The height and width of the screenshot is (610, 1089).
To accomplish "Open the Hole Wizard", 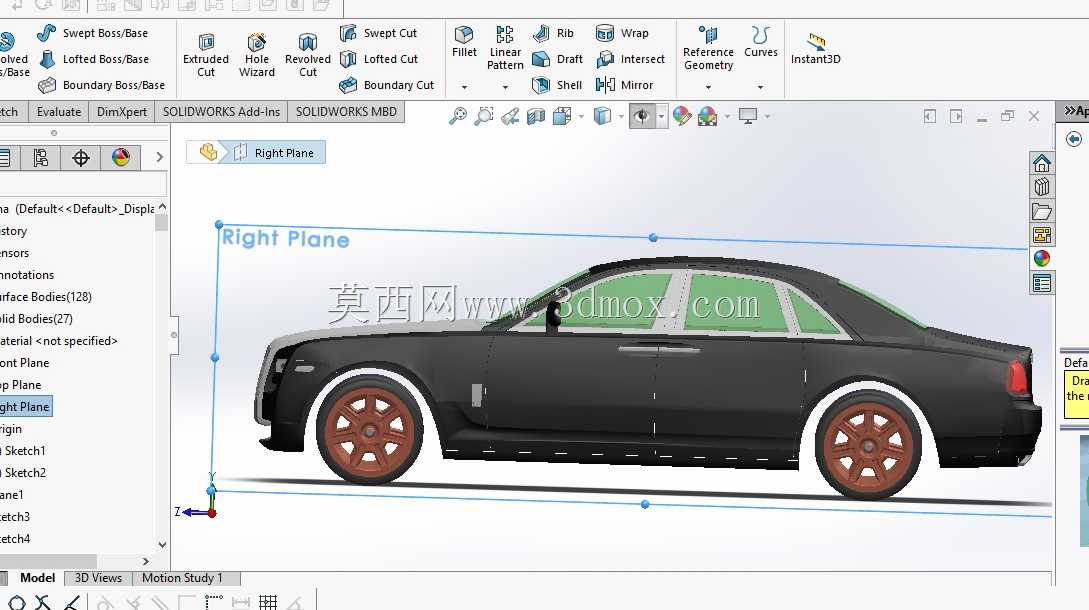I will 257,55.
